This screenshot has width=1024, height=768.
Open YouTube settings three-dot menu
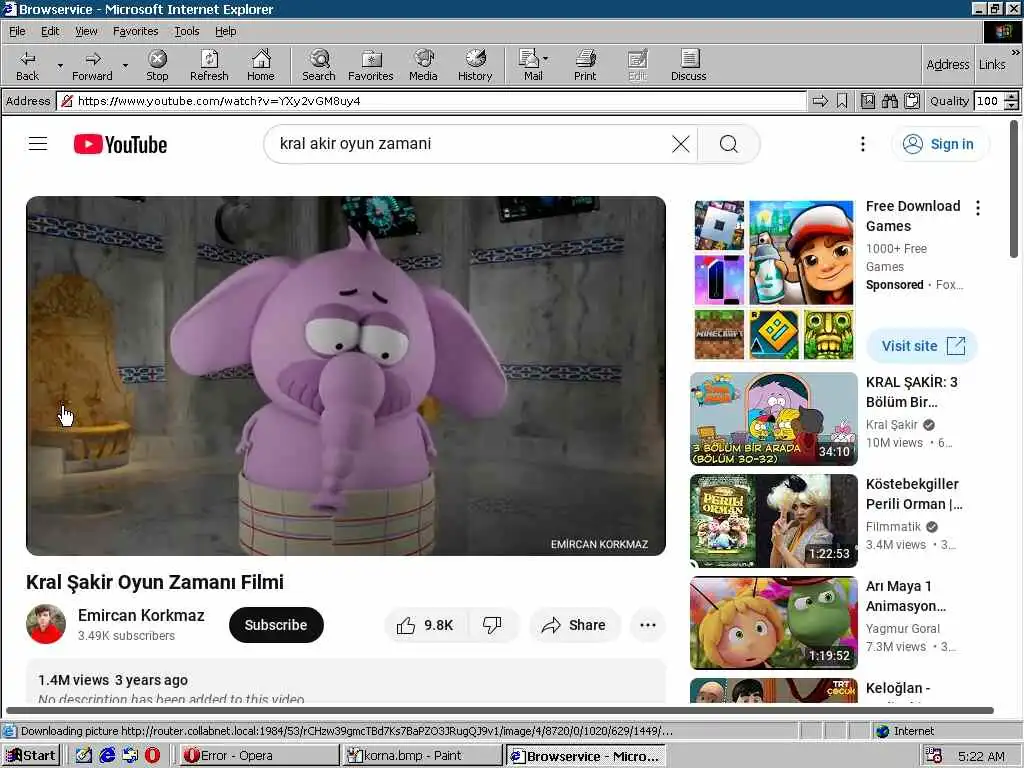[863, 144]
